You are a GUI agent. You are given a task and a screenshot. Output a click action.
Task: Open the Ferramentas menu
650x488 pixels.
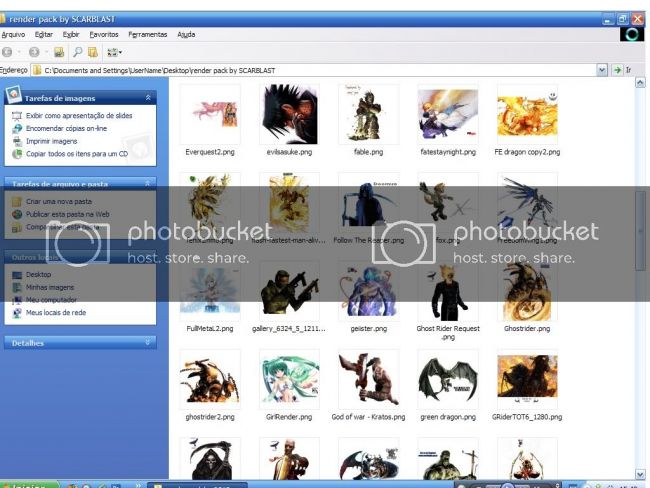[148, 34]
